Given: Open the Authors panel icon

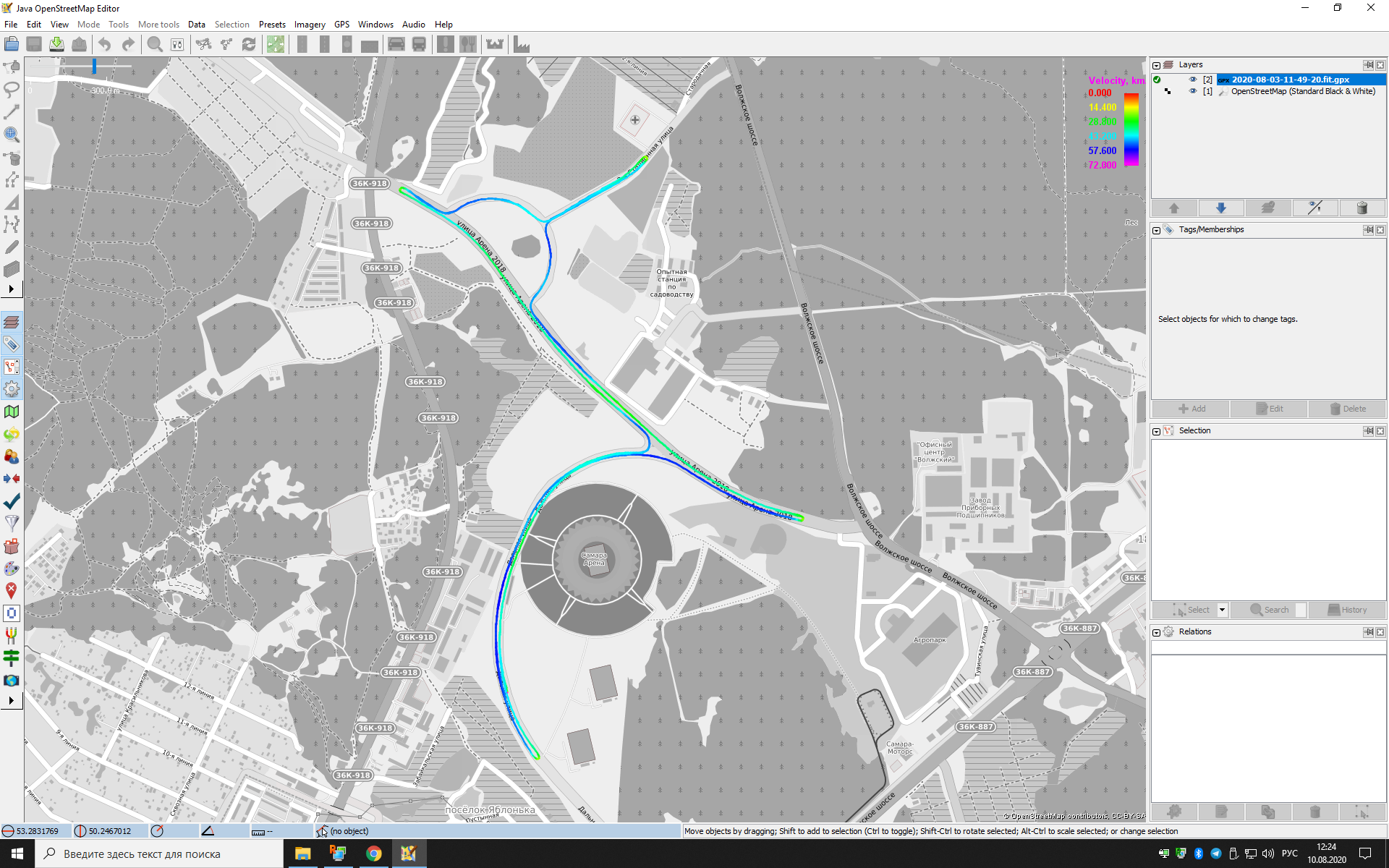Looking at the screenshot, I should click(12, 456).
